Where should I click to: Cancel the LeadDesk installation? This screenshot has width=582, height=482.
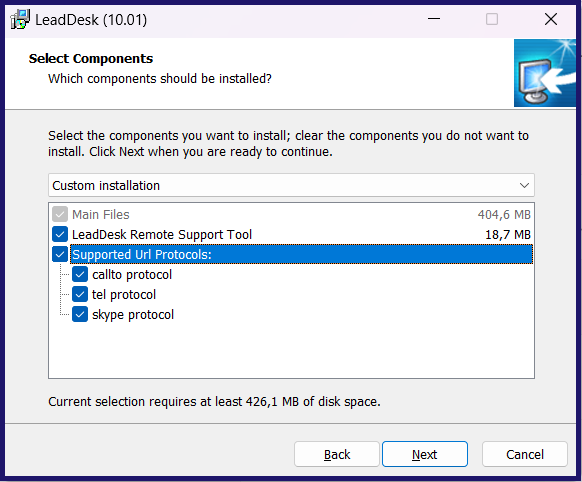[x=525, y=454]
